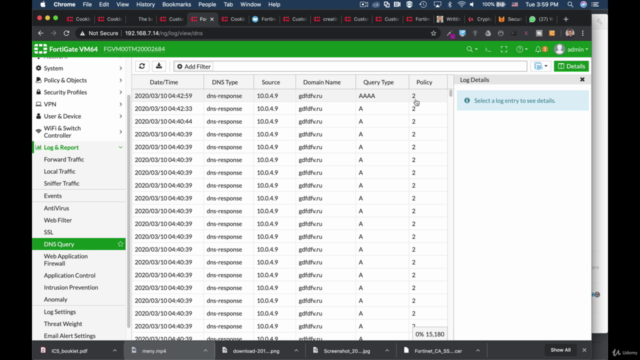This screenshot has height=360, width=640.
Task: Open the CLI console icon
Action: click(x=488, y=49)
